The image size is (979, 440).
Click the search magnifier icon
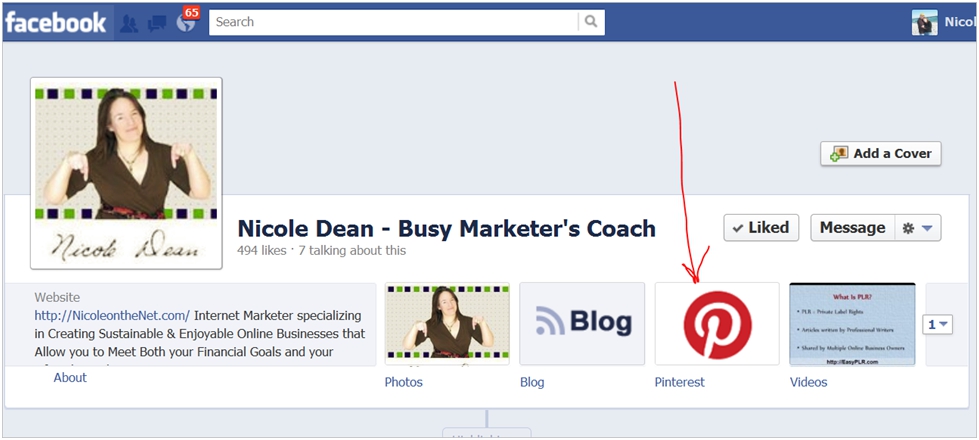[x=591, y=21]
